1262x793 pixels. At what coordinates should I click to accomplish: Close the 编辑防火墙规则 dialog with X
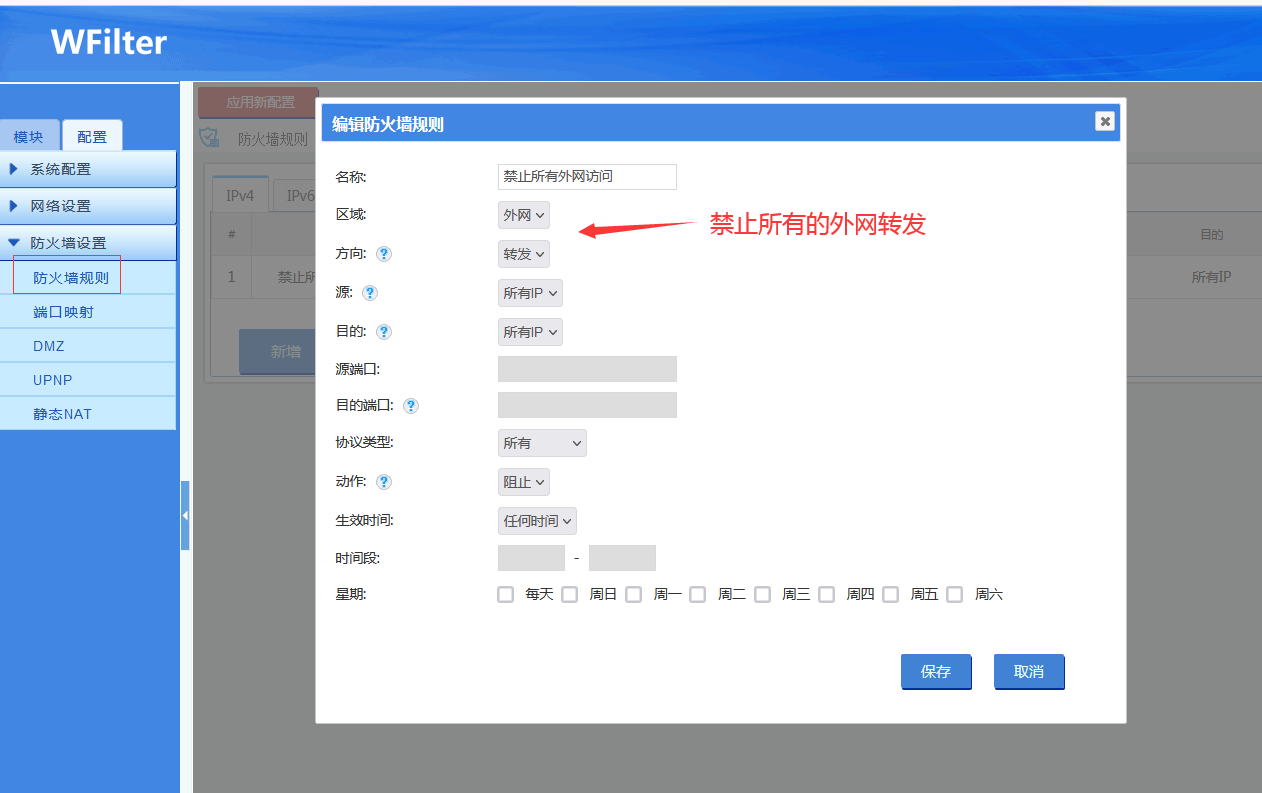tap(1104, 121)
